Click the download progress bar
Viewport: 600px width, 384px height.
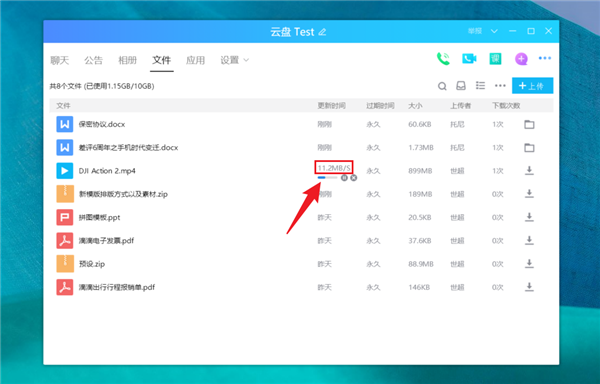click(328, 177)
